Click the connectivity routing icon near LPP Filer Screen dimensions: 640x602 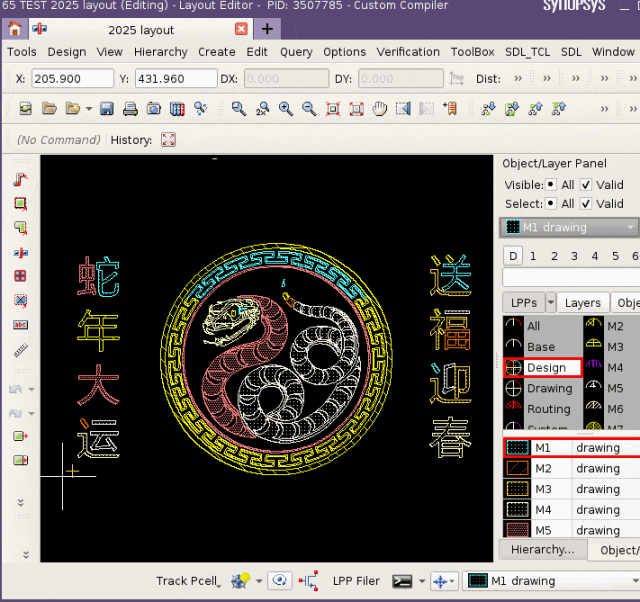(309, 581)
